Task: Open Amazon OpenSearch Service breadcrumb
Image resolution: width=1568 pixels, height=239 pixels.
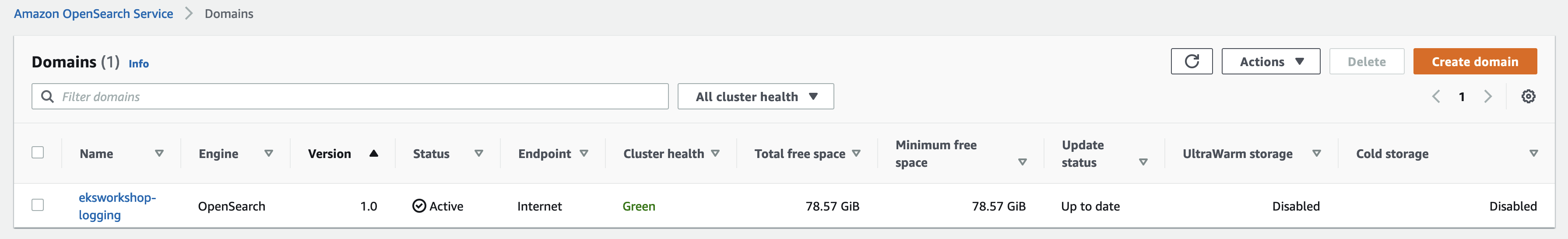Action: (94, 14)
